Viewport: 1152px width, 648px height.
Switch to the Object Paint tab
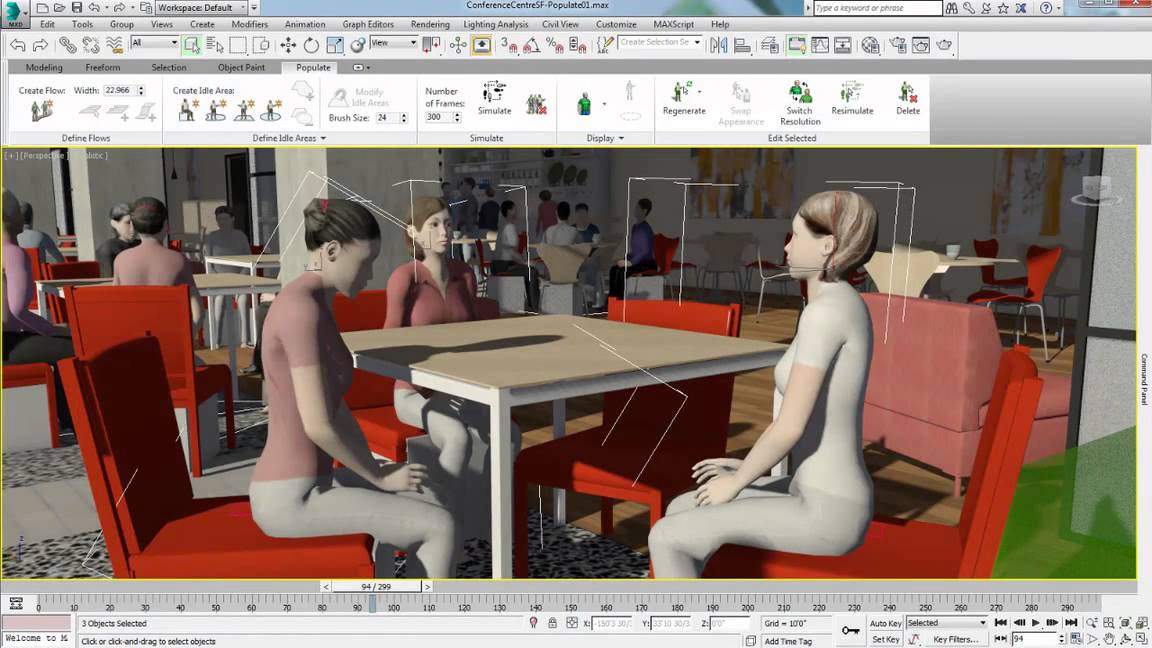[x=241, y=68]
